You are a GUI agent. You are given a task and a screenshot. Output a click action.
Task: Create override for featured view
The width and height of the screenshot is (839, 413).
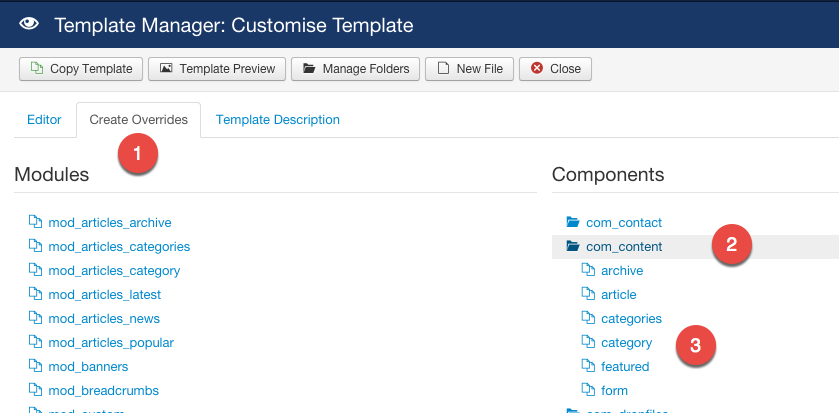click(x=625, y=367)
